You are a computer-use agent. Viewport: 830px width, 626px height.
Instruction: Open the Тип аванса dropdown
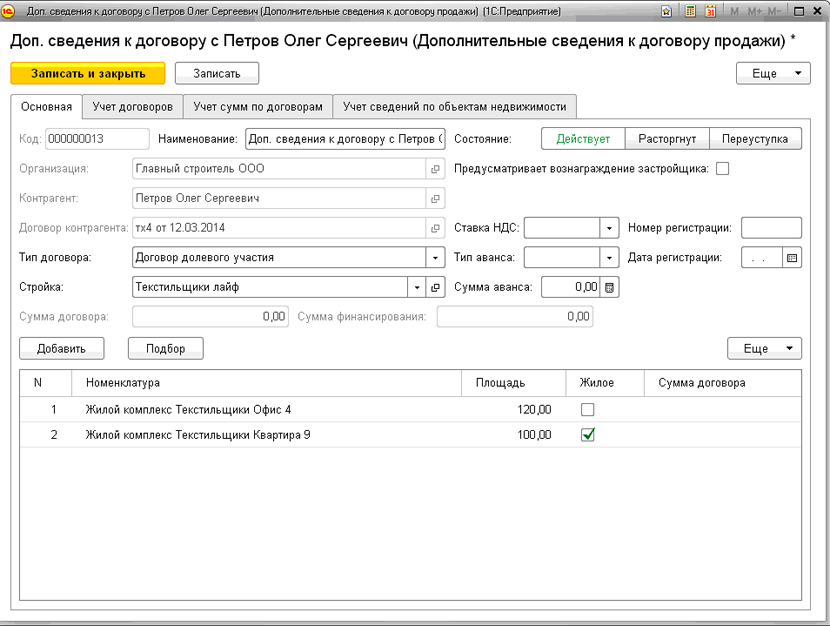pos(610,257)
